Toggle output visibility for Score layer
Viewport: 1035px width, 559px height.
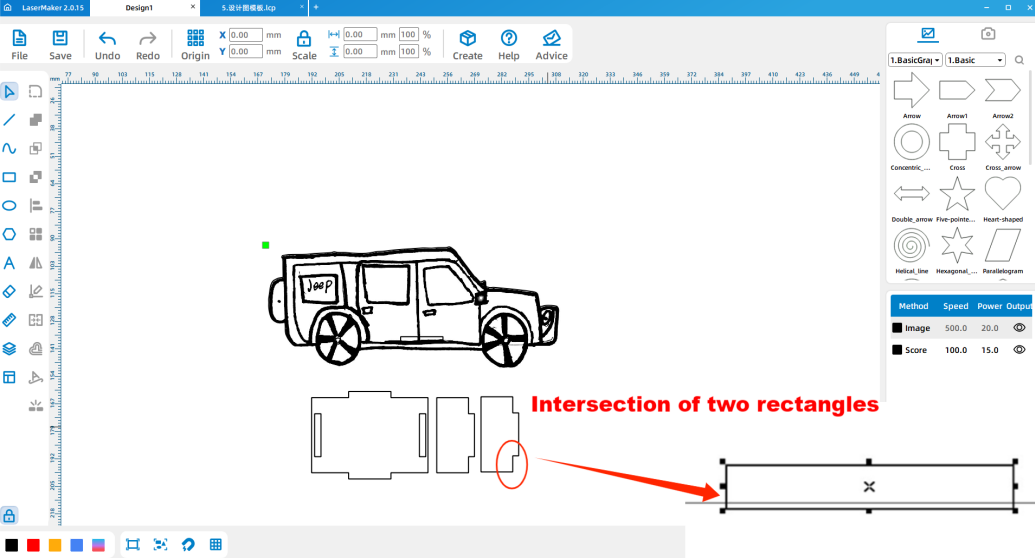[1019, 350]
